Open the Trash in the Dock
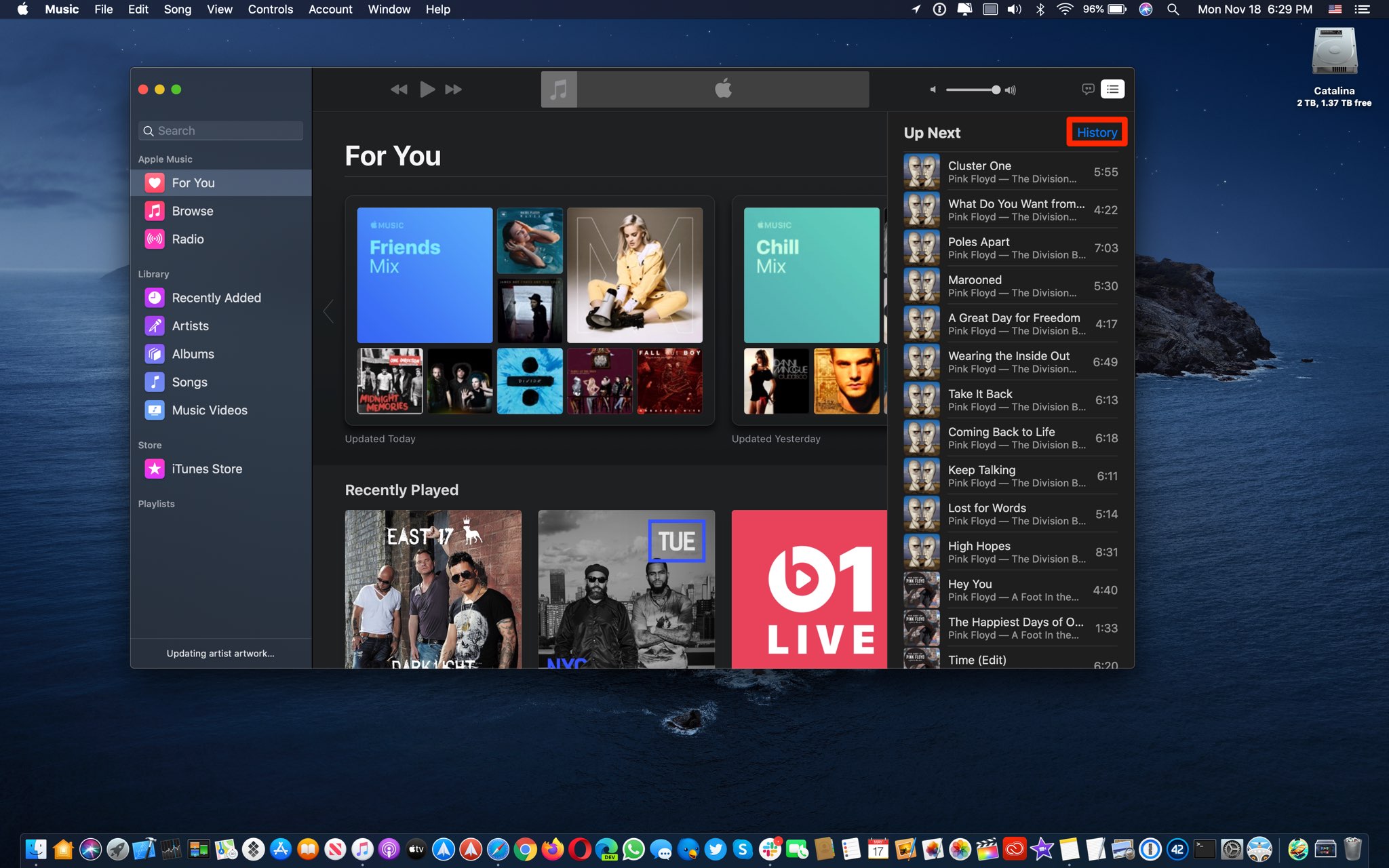This screenshot has width=1389, height=868. click(1352, 849)
